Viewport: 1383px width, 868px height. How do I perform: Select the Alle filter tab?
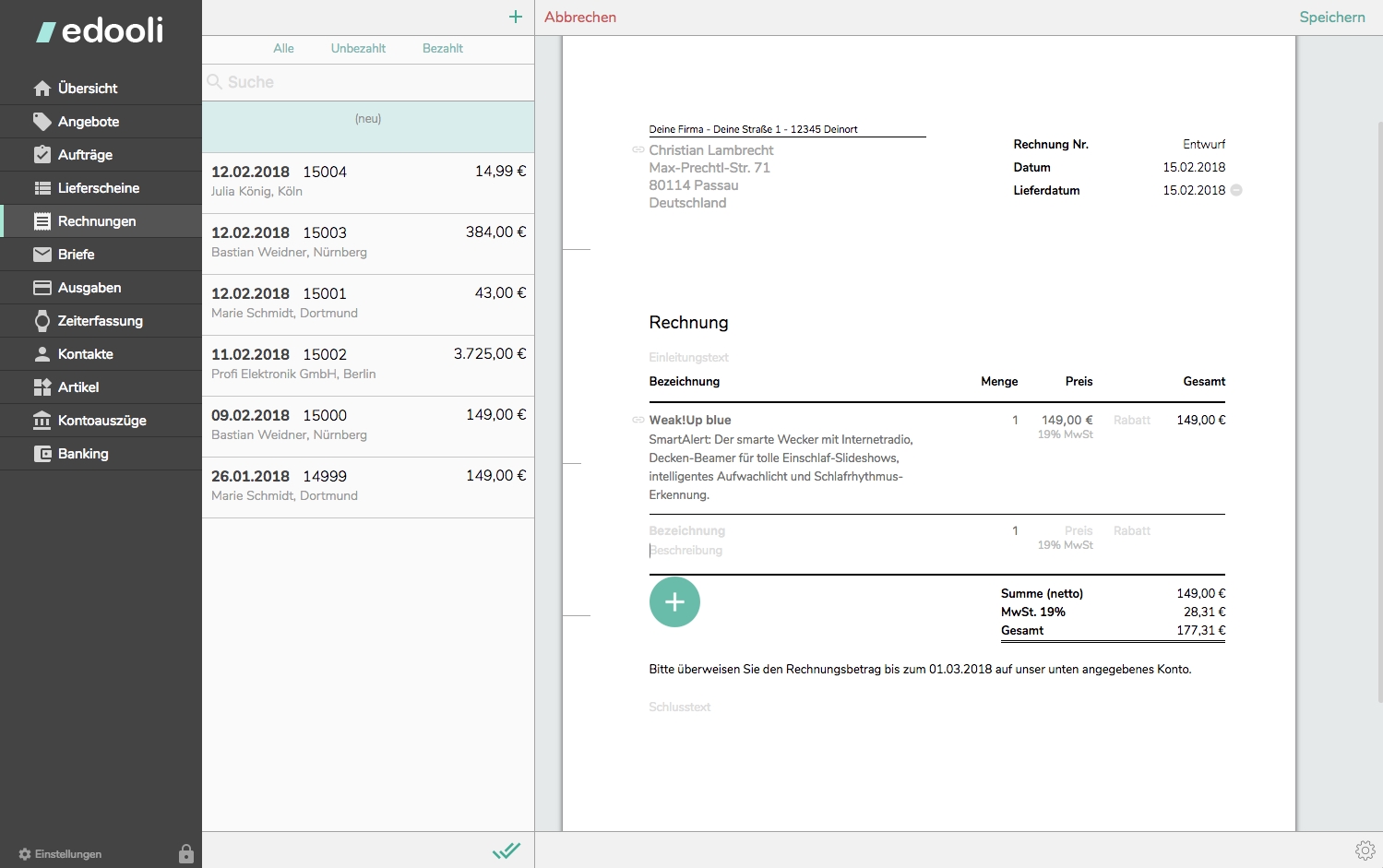[283, 48]
